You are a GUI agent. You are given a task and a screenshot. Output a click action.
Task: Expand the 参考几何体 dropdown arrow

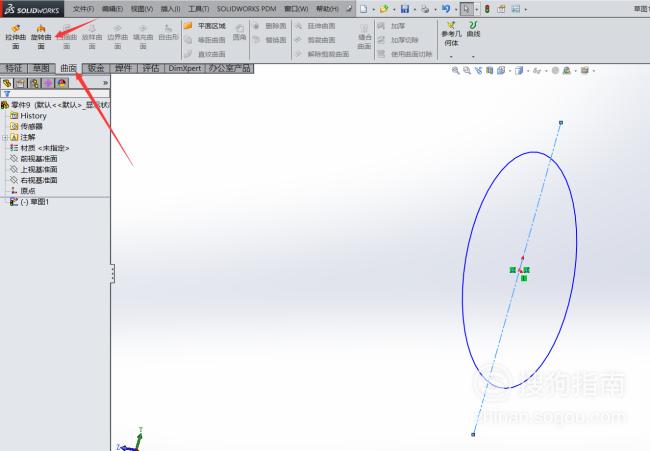pos(451,56)
